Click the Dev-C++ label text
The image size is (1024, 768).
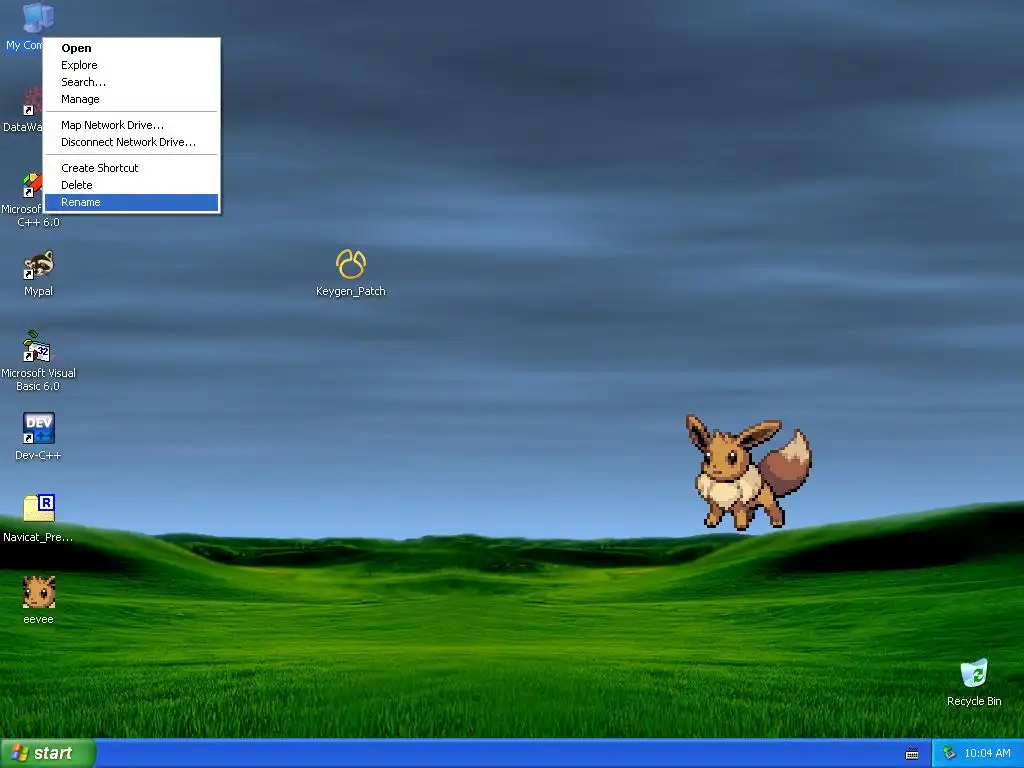click(39, 455)
